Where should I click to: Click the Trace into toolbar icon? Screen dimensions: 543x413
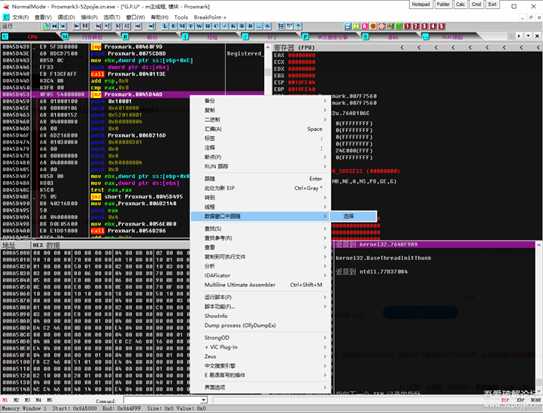118,26
